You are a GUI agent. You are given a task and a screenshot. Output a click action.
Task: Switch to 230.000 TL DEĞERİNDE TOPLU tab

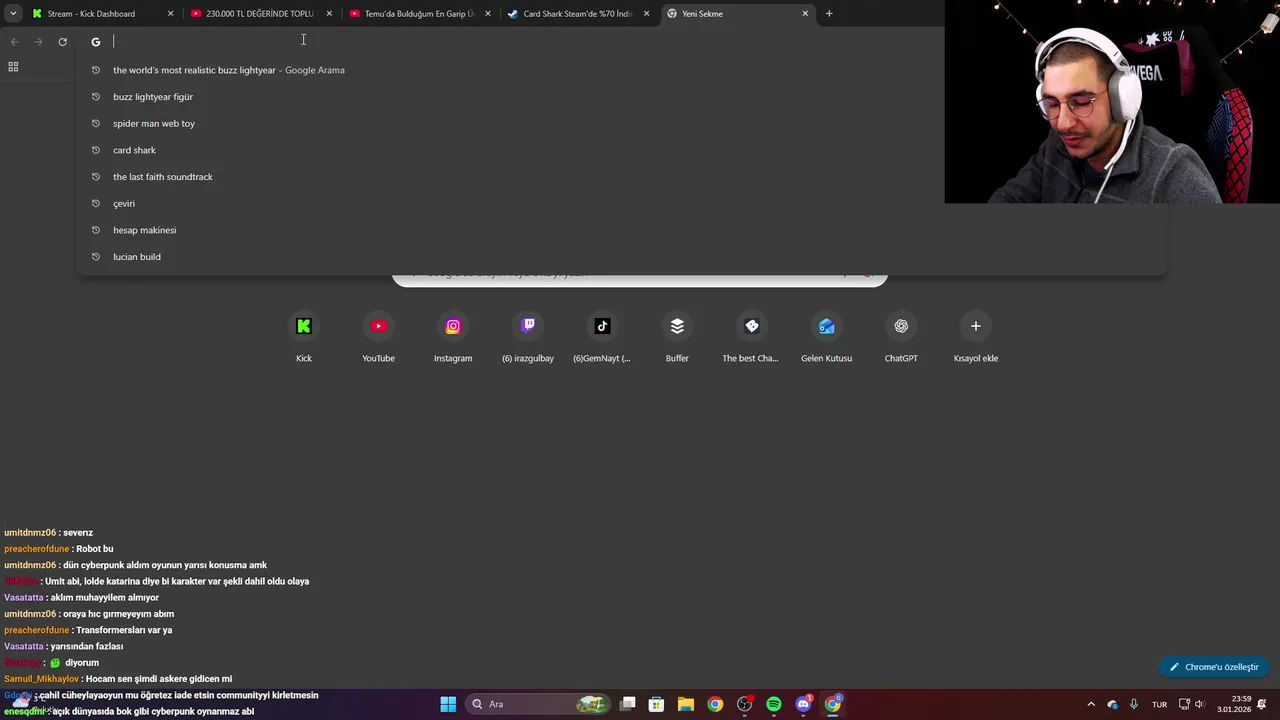[260, 13]
